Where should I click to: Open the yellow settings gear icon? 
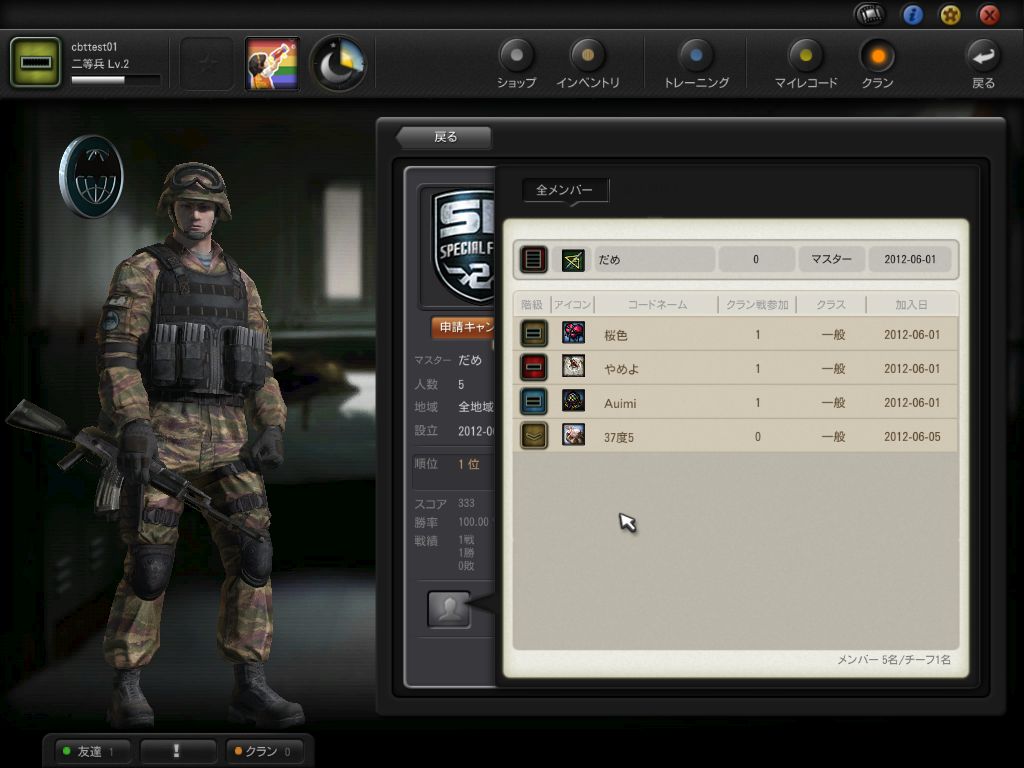click(950, 14)
